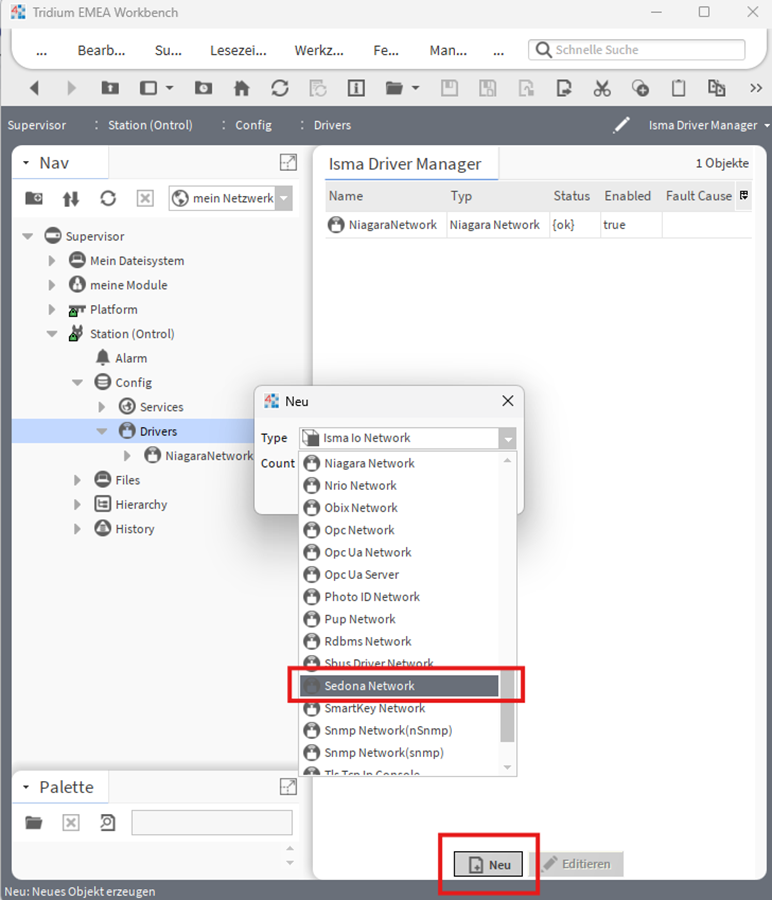
Task: Select Platform in the Nav tree
Action: point(114,309)
